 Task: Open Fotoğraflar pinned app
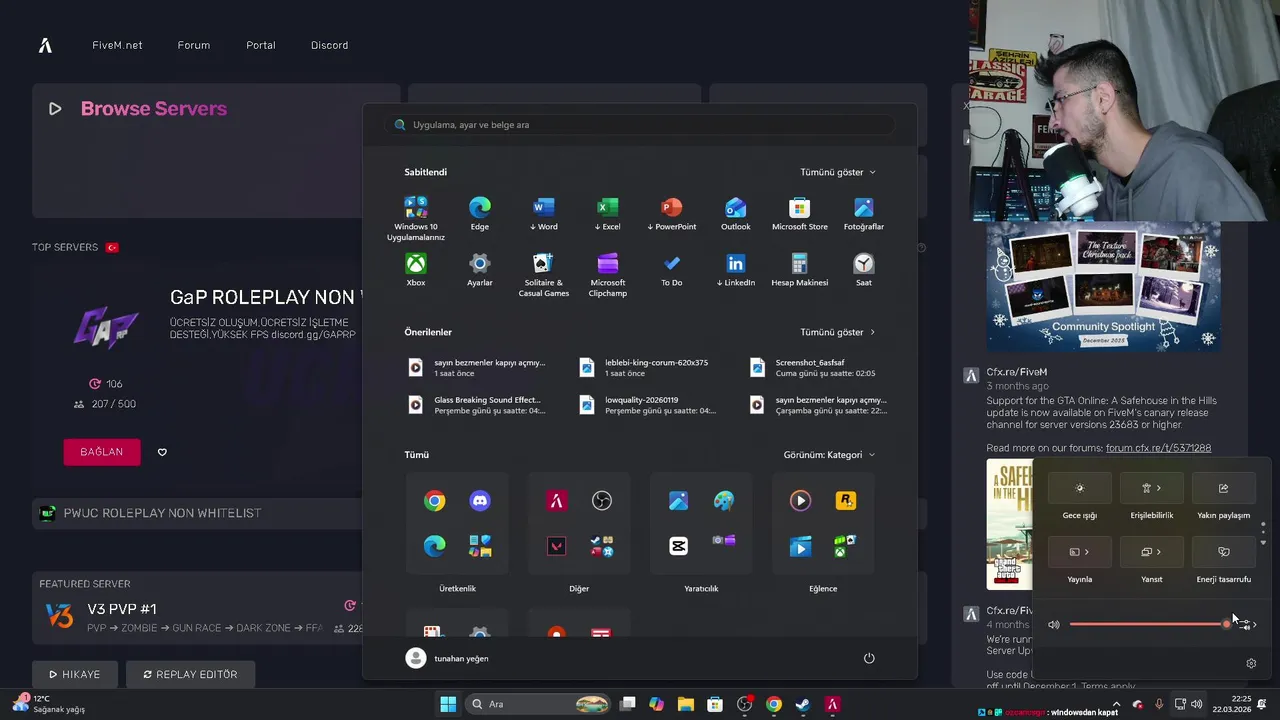(x=864, y=214)
